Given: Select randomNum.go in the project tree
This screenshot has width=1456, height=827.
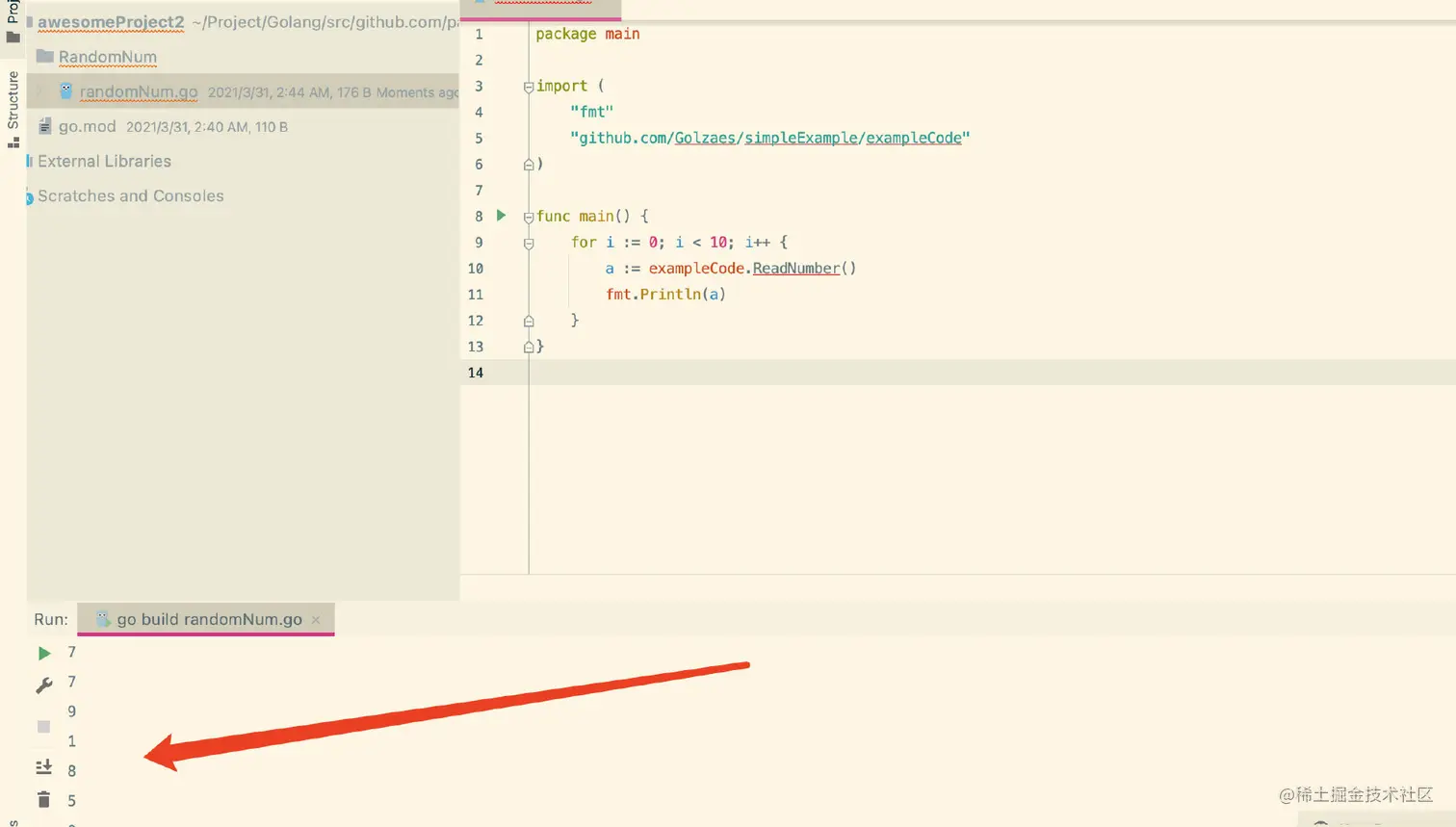Looking at the screenshot, I should click(x=139, y=91).
